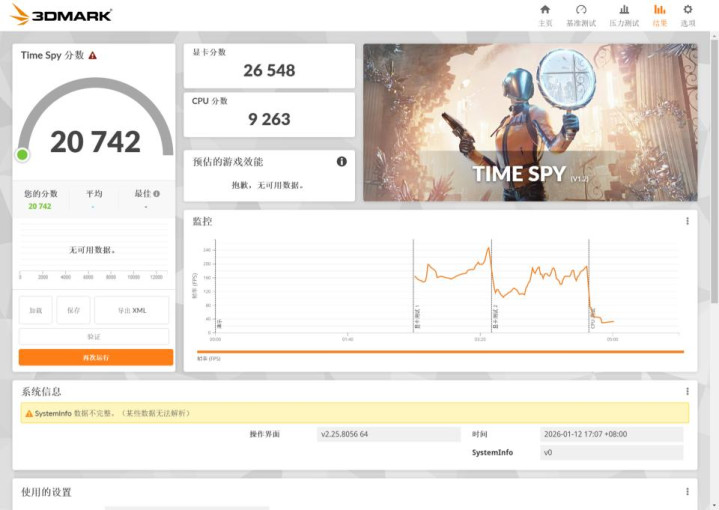Click the 抱歉，无可用数据。 message
The image size is (719, 510).
pos(268,185)
